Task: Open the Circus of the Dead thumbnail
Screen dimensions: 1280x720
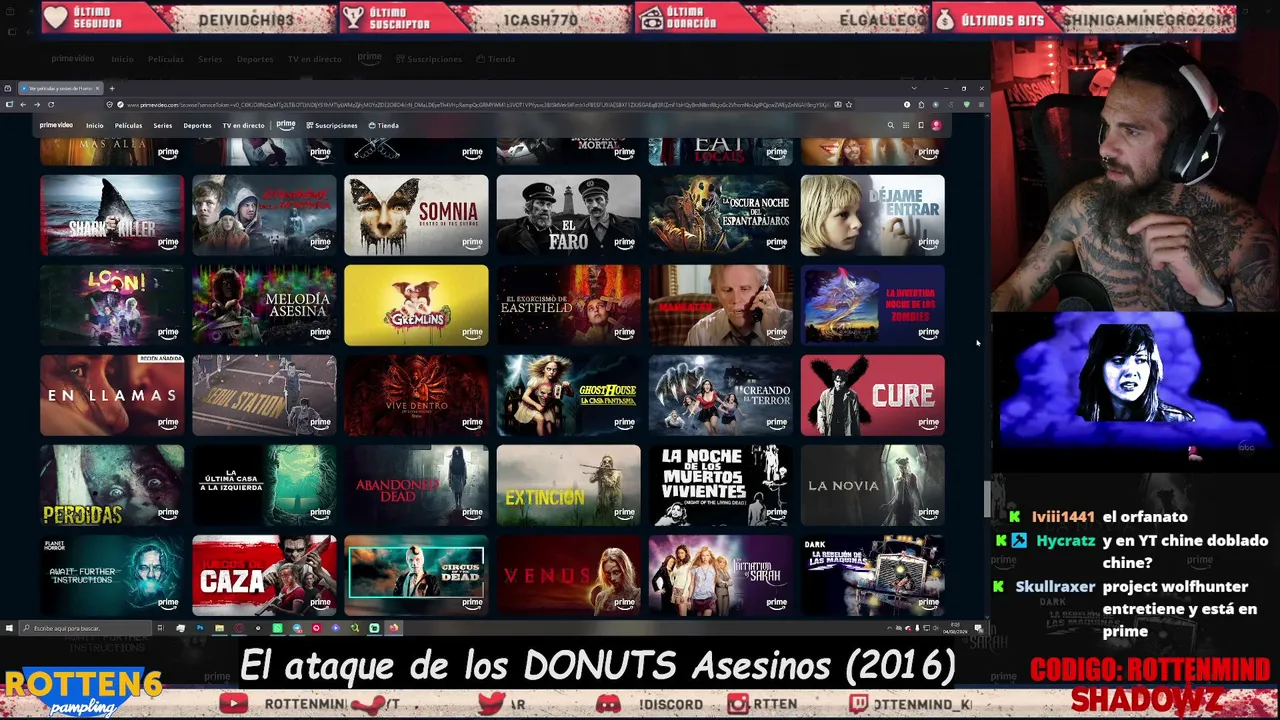Action: tap(416, 575)
